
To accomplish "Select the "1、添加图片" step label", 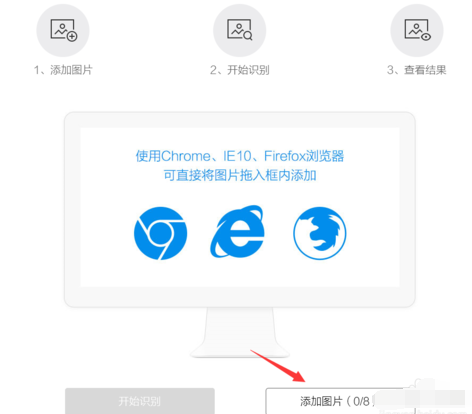I will tap(63, 70).
